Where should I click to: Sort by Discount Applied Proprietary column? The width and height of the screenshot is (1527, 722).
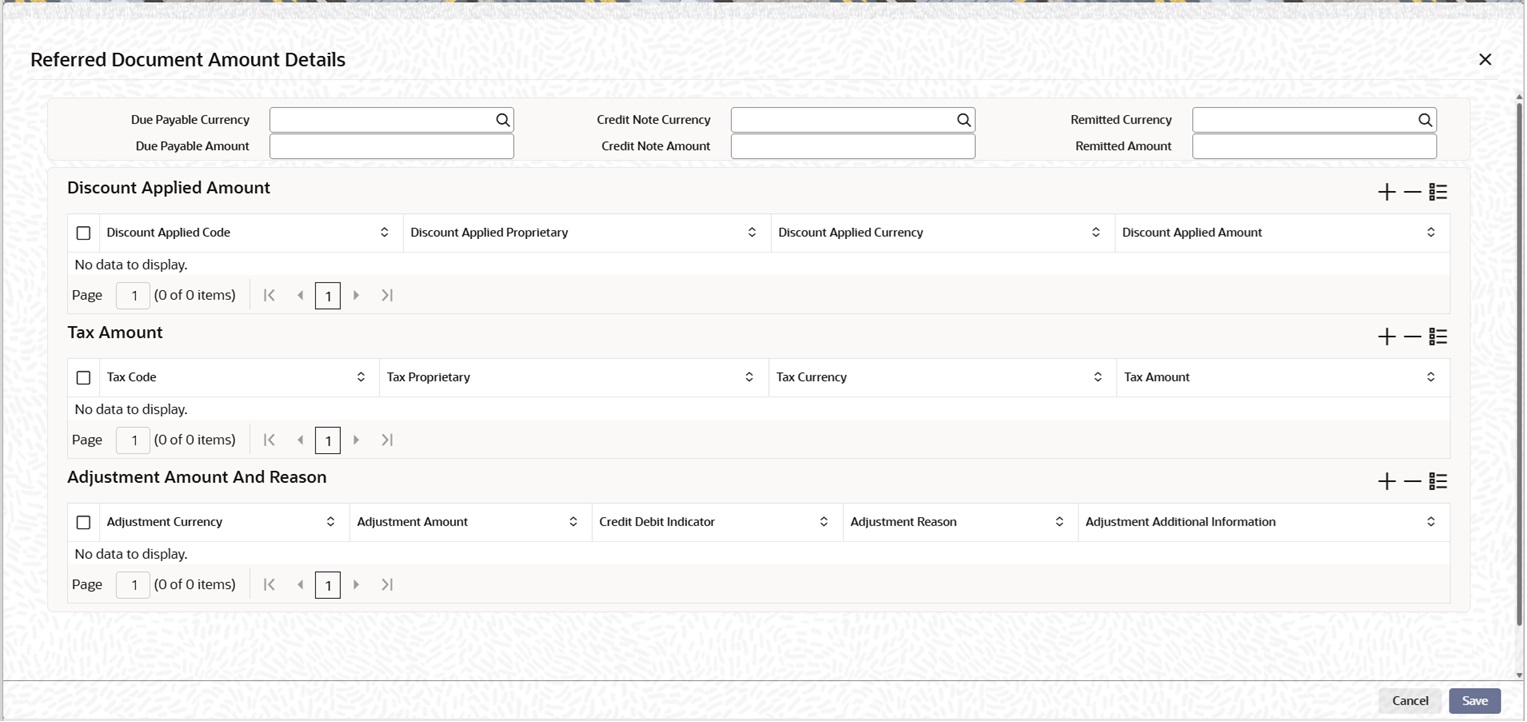pyautogui.click(x=752, y=233)
